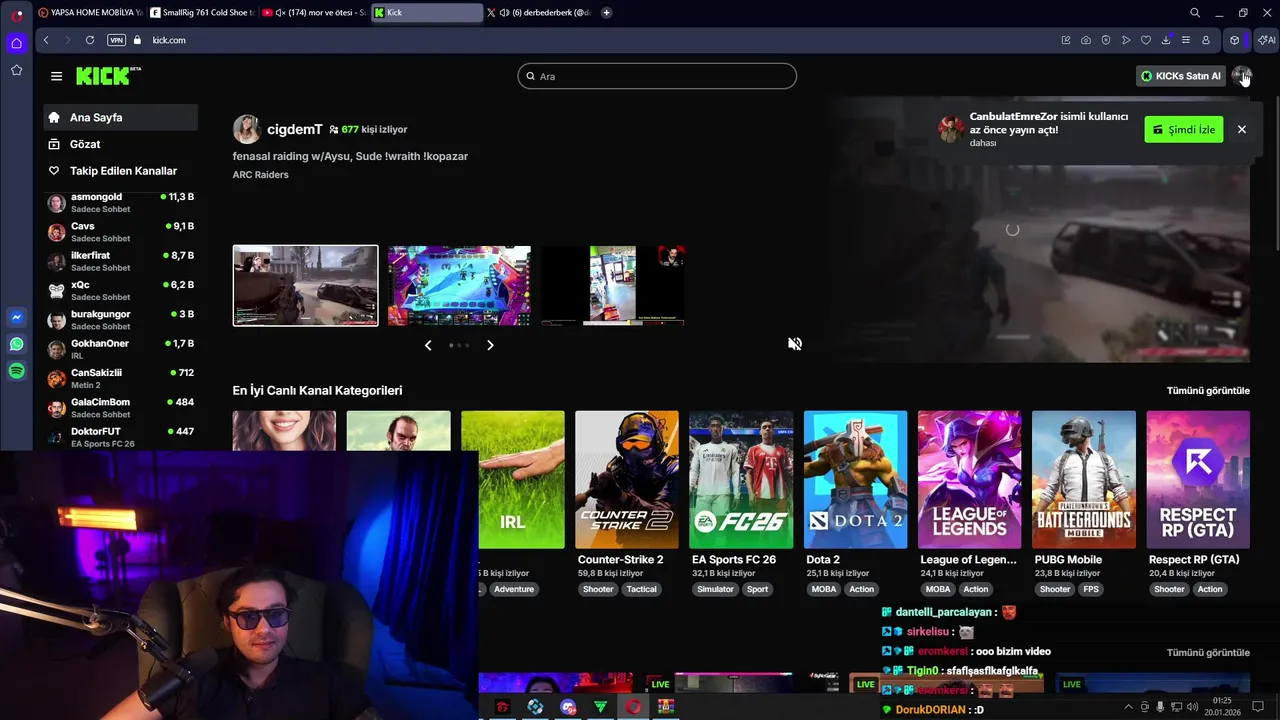1280x720 pixels.
Task: Click the Tactical tag under Counter-Strike 2
Action: tap(642, 589)
